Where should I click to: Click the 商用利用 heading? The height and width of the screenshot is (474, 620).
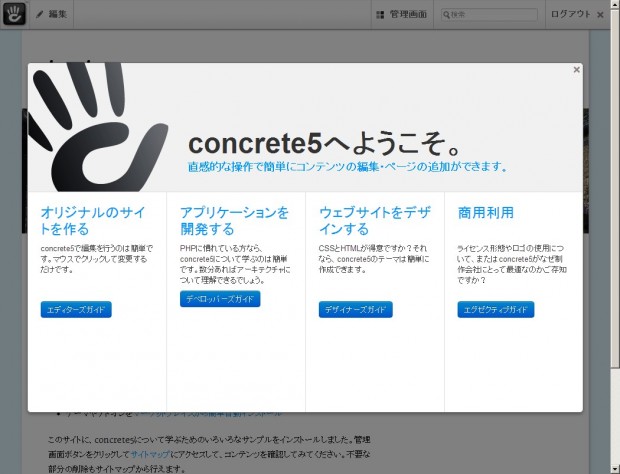point(486,213)
